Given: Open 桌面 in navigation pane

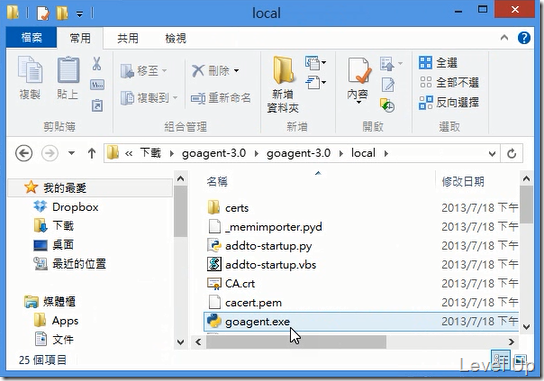Looking at the screenshot, I should click(54, 245).
